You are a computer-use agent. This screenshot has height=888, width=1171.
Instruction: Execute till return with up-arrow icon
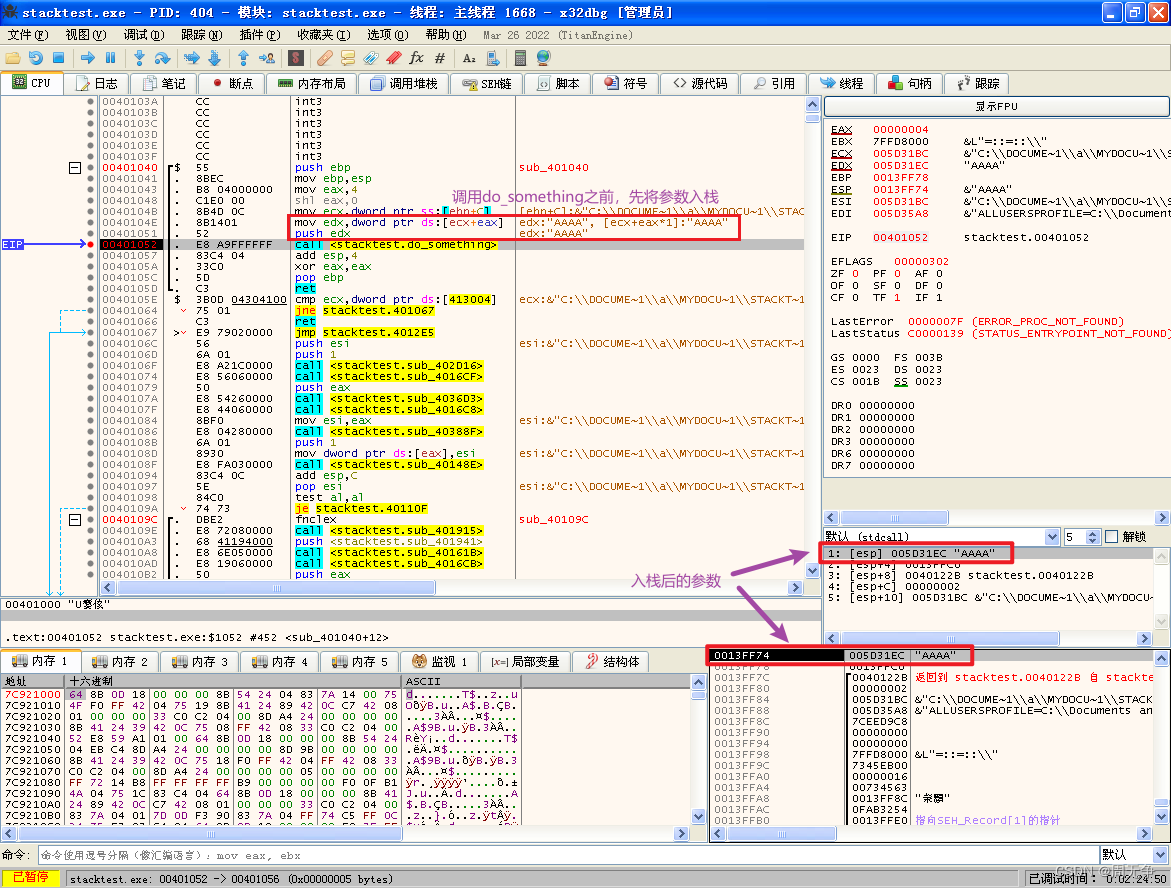click(x=243, y=58)
